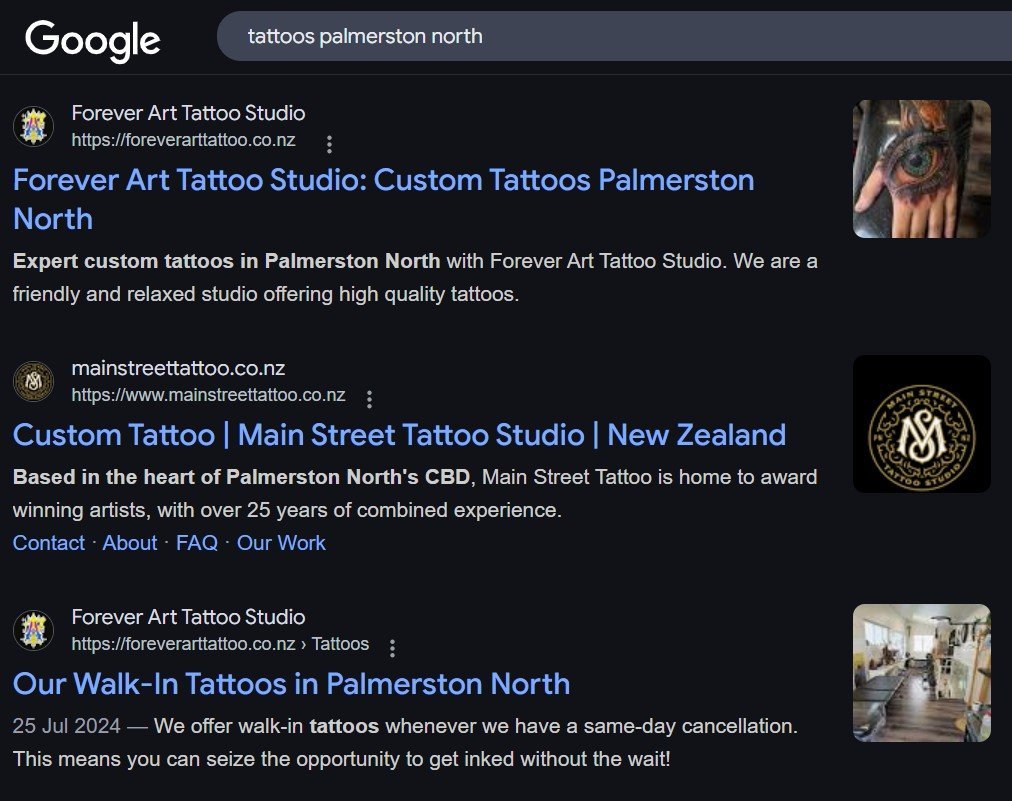
Task: Select the 'Our Work' sitelink
Action: [x=281, y=543]
